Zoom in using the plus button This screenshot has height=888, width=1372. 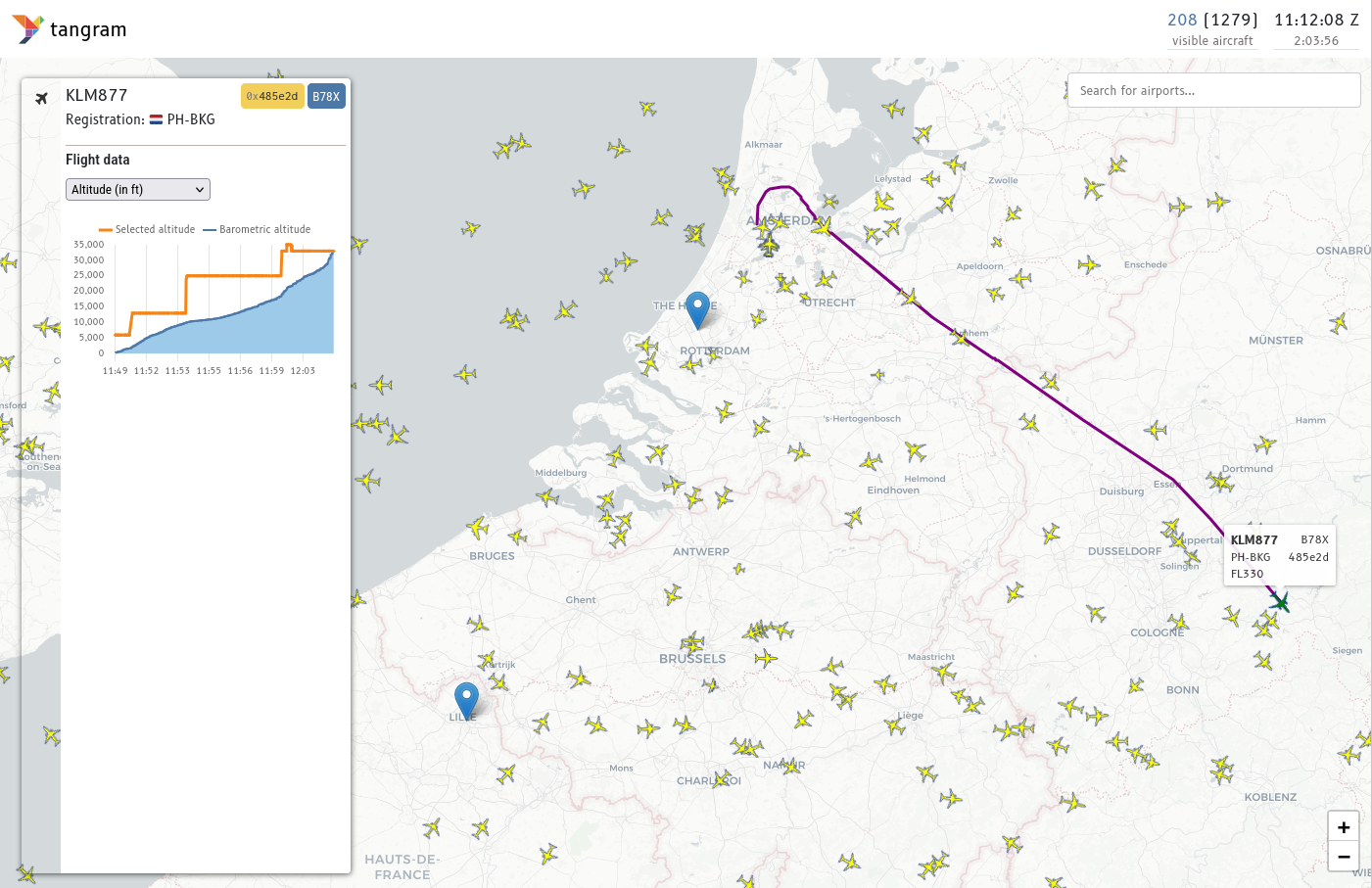(x=1344, y=827)
